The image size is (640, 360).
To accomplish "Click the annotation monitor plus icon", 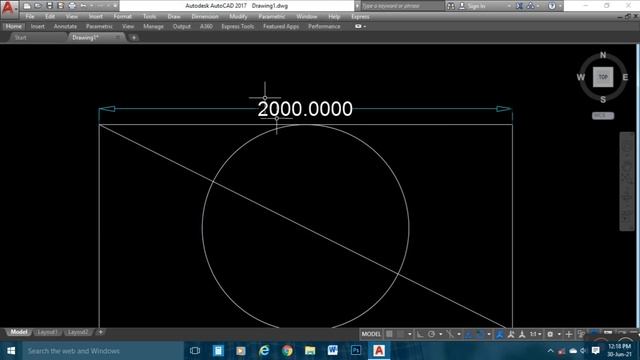I will (x=569, y=334).
